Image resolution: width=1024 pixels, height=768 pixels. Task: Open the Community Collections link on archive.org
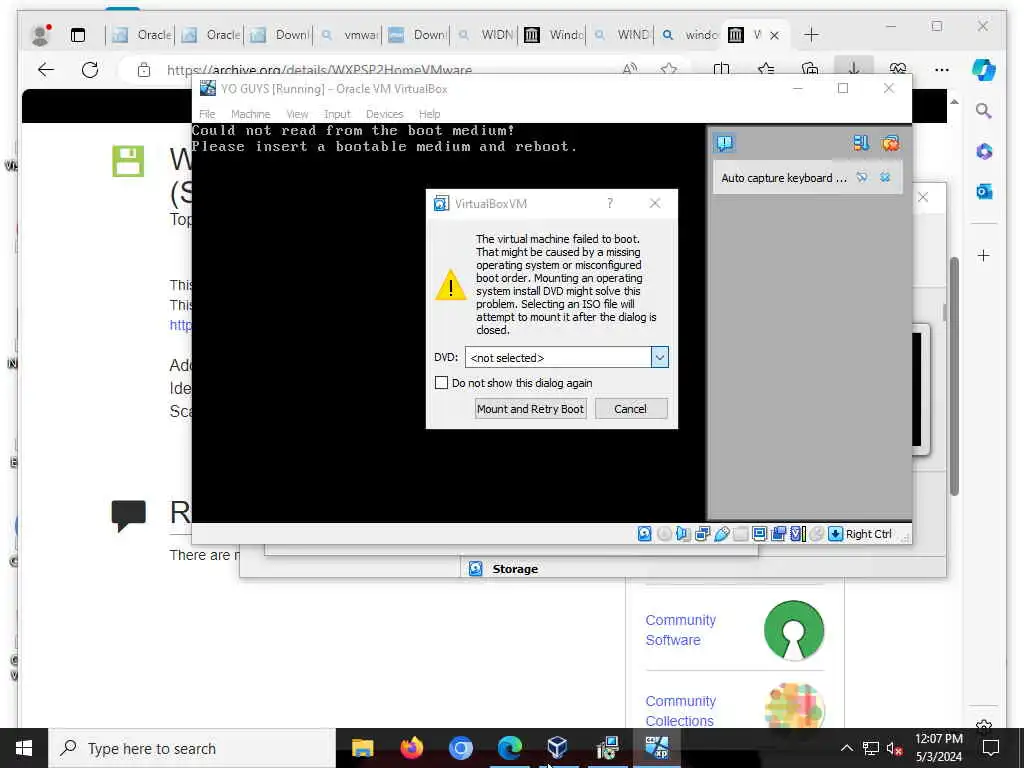[680, 711]
